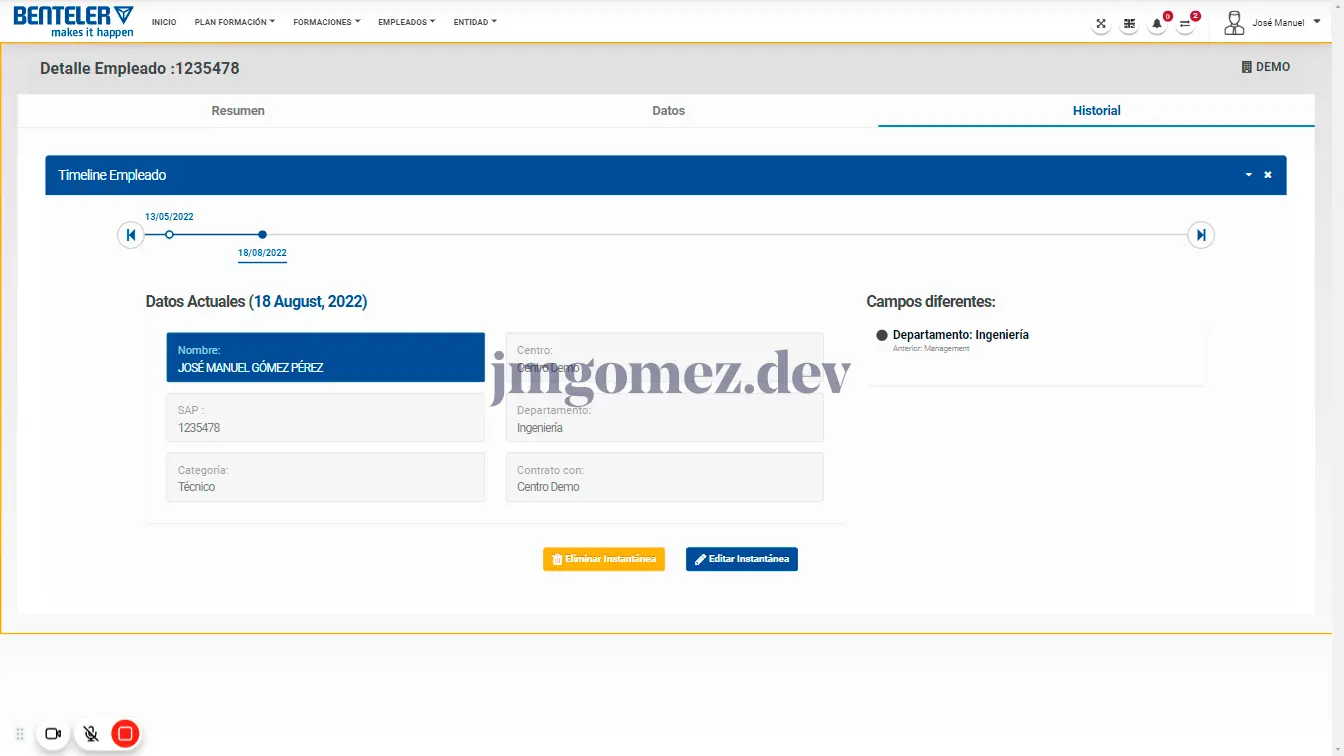Collapse the Timeline Empleado panel caret
This screenshot has height=756, width=1344.
(1248, 175)
